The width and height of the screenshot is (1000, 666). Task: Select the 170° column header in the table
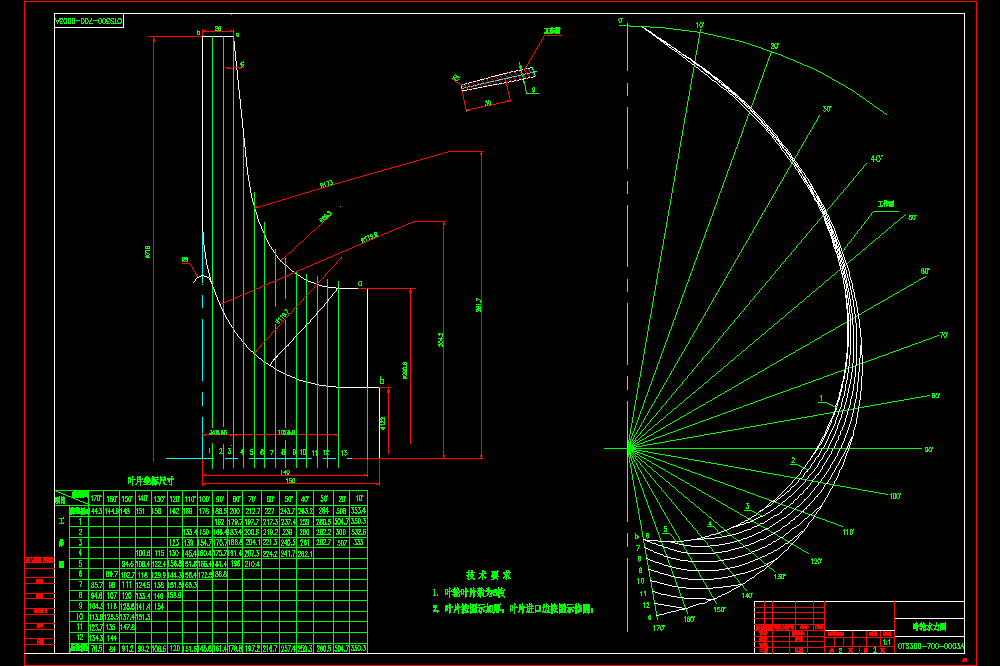[x=96, y=498]
